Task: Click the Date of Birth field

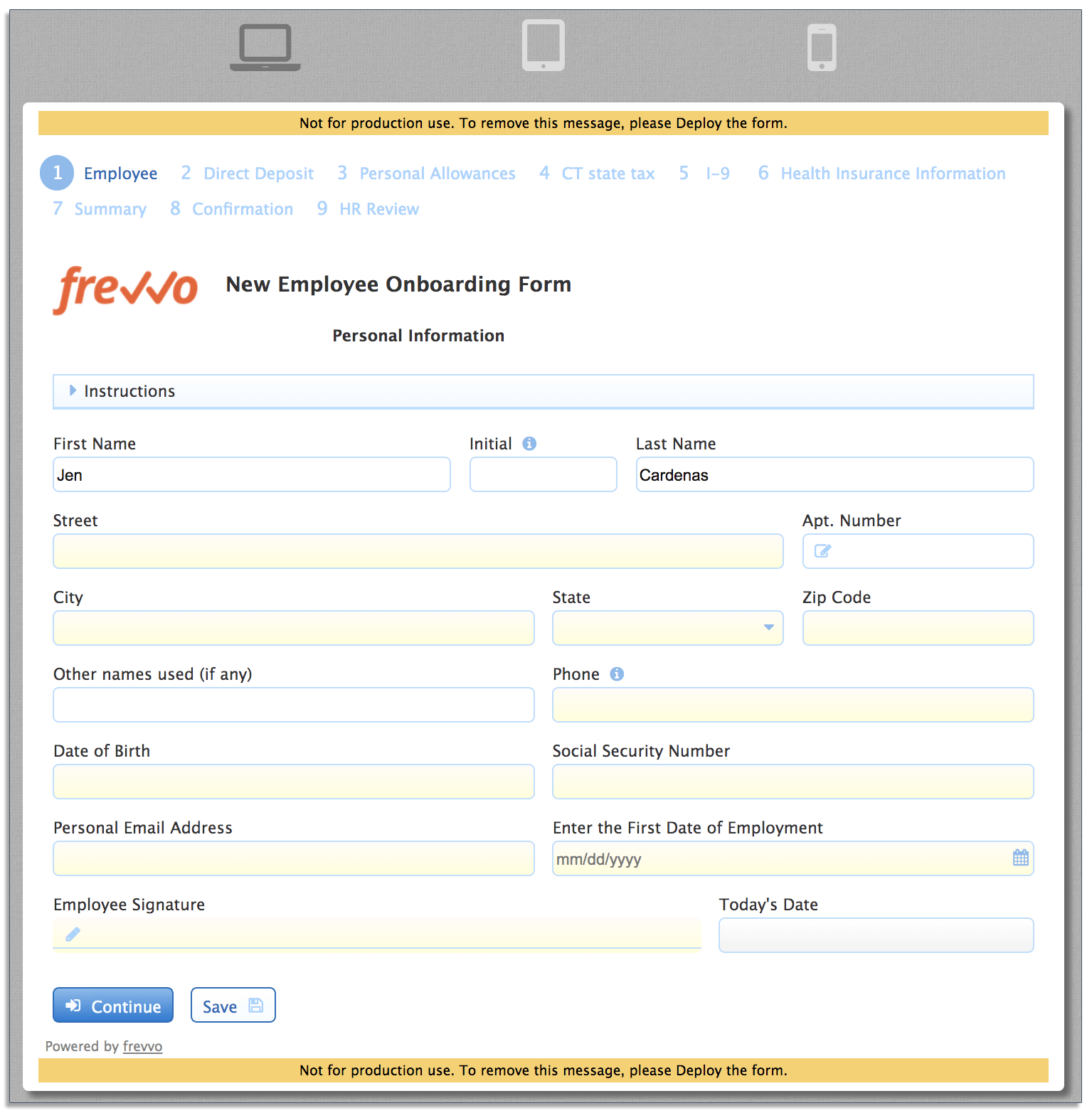Action: tap(294, 782)
